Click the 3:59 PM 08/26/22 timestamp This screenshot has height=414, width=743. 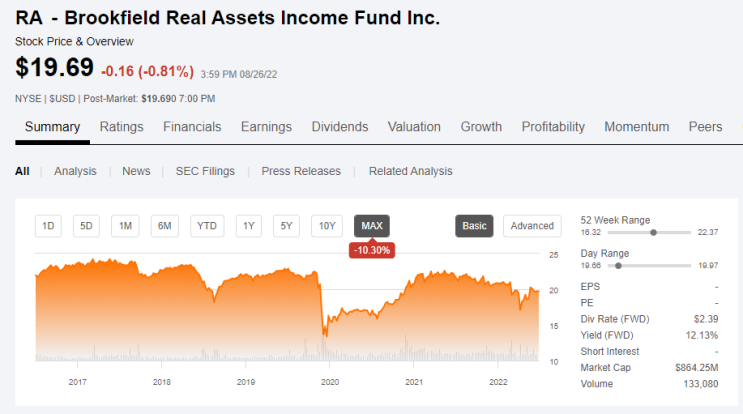239,74
